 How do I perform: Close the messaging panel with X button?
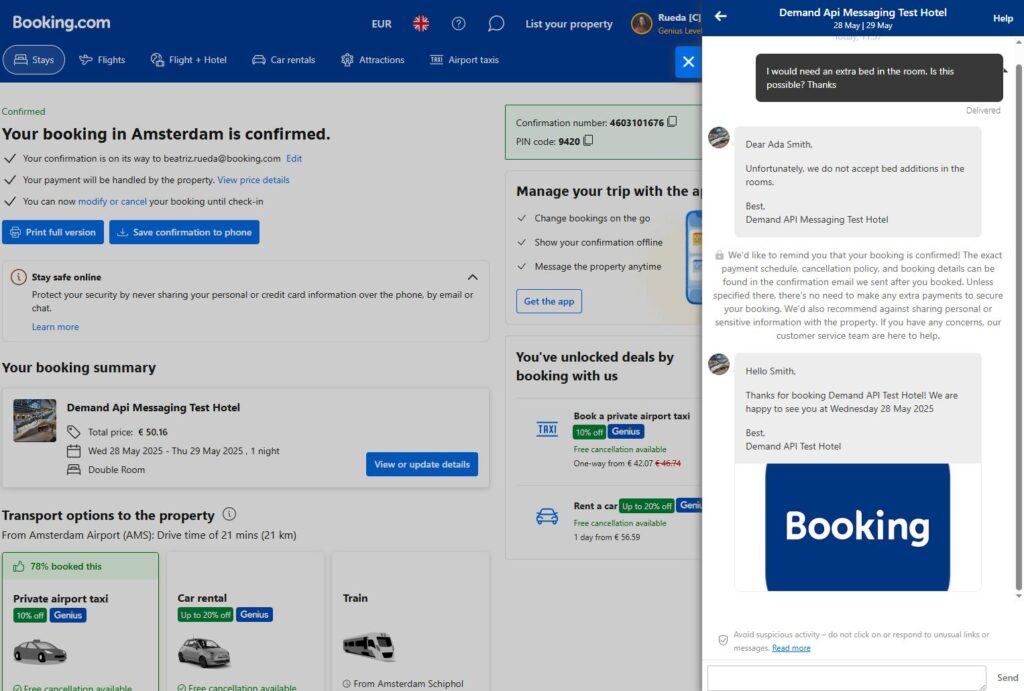tap(688, 62)
